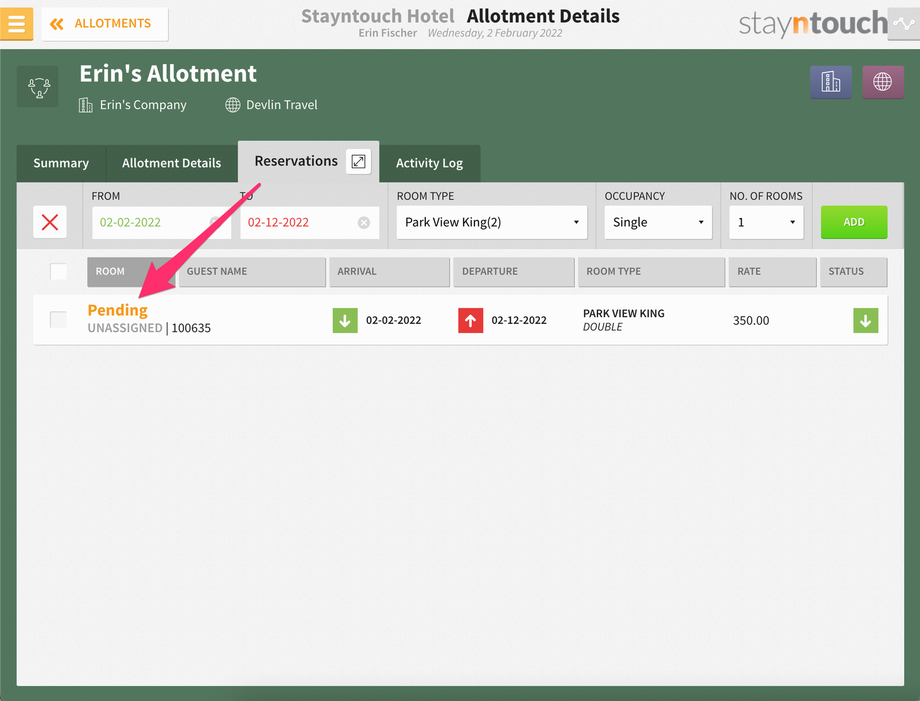Go back to Allotments list

click(x=105, y=23)
